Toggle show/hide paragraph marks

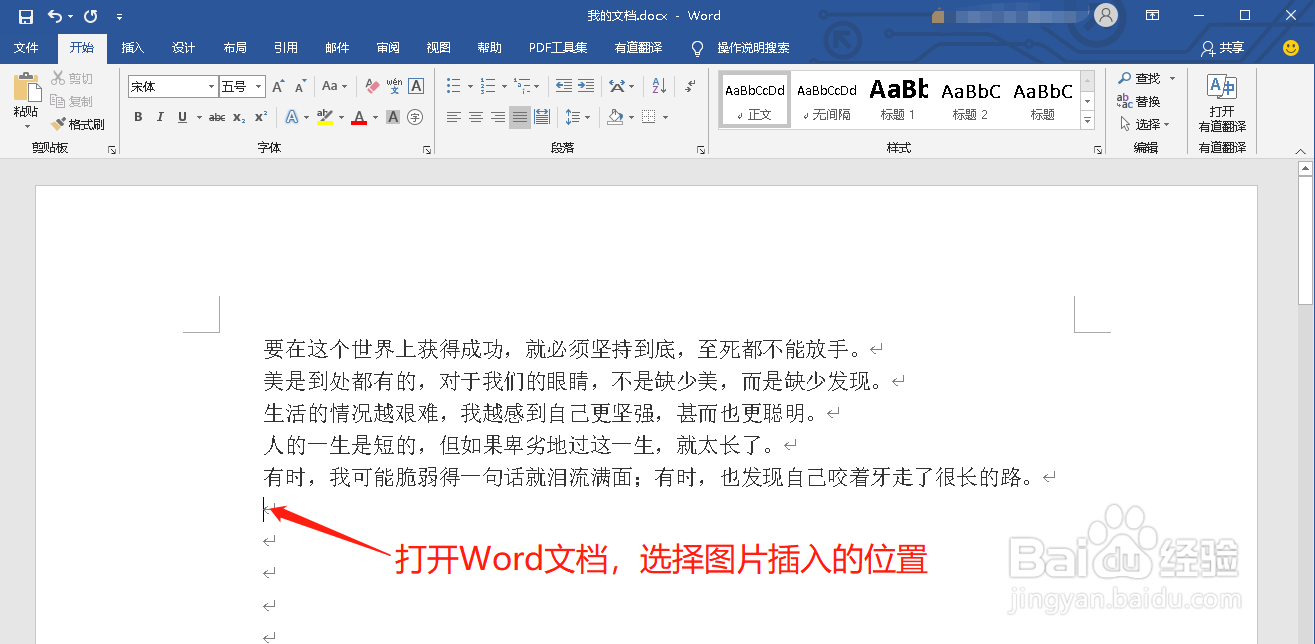688,85
